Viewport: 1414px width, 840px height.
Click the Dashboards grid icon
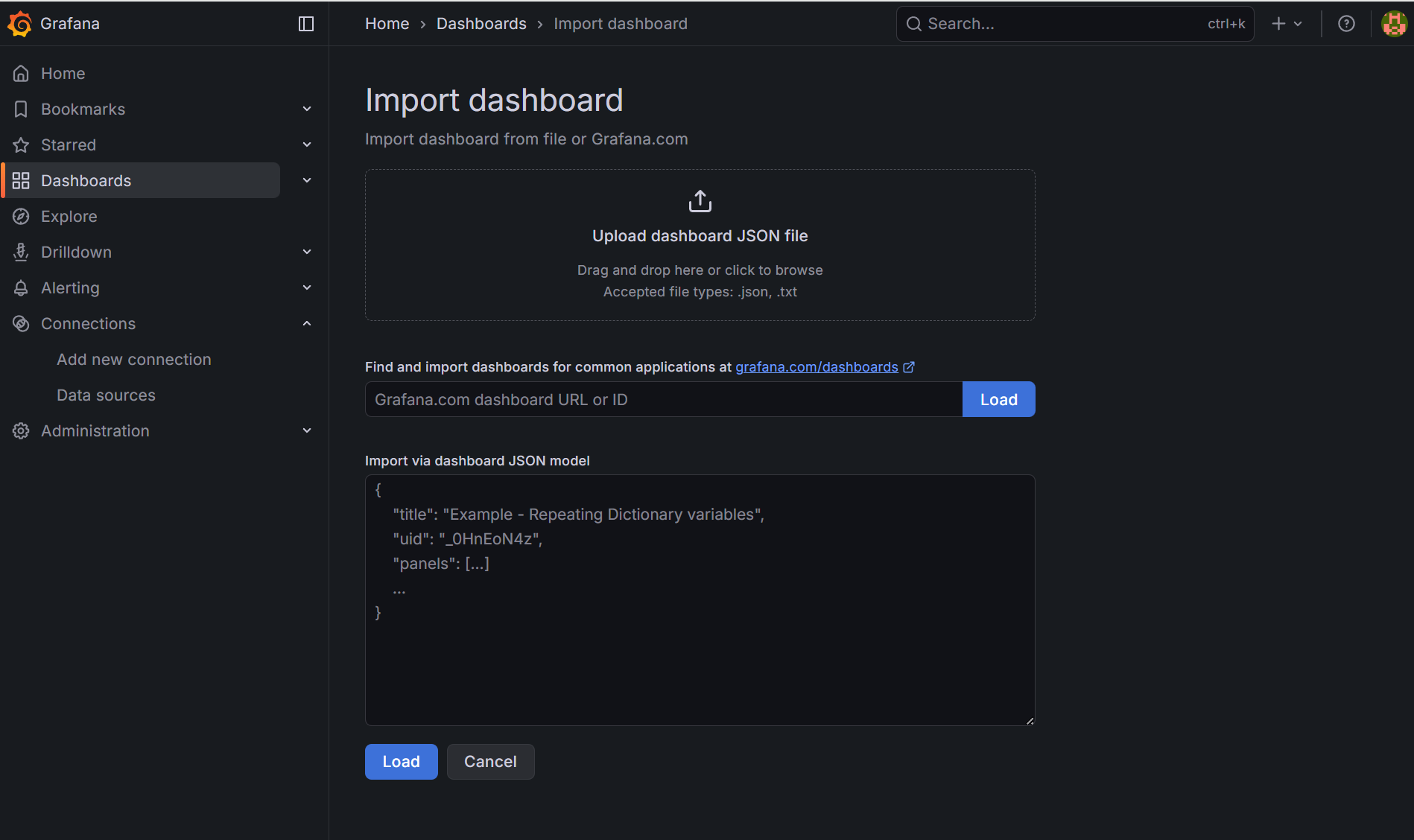tap(21, 181)
